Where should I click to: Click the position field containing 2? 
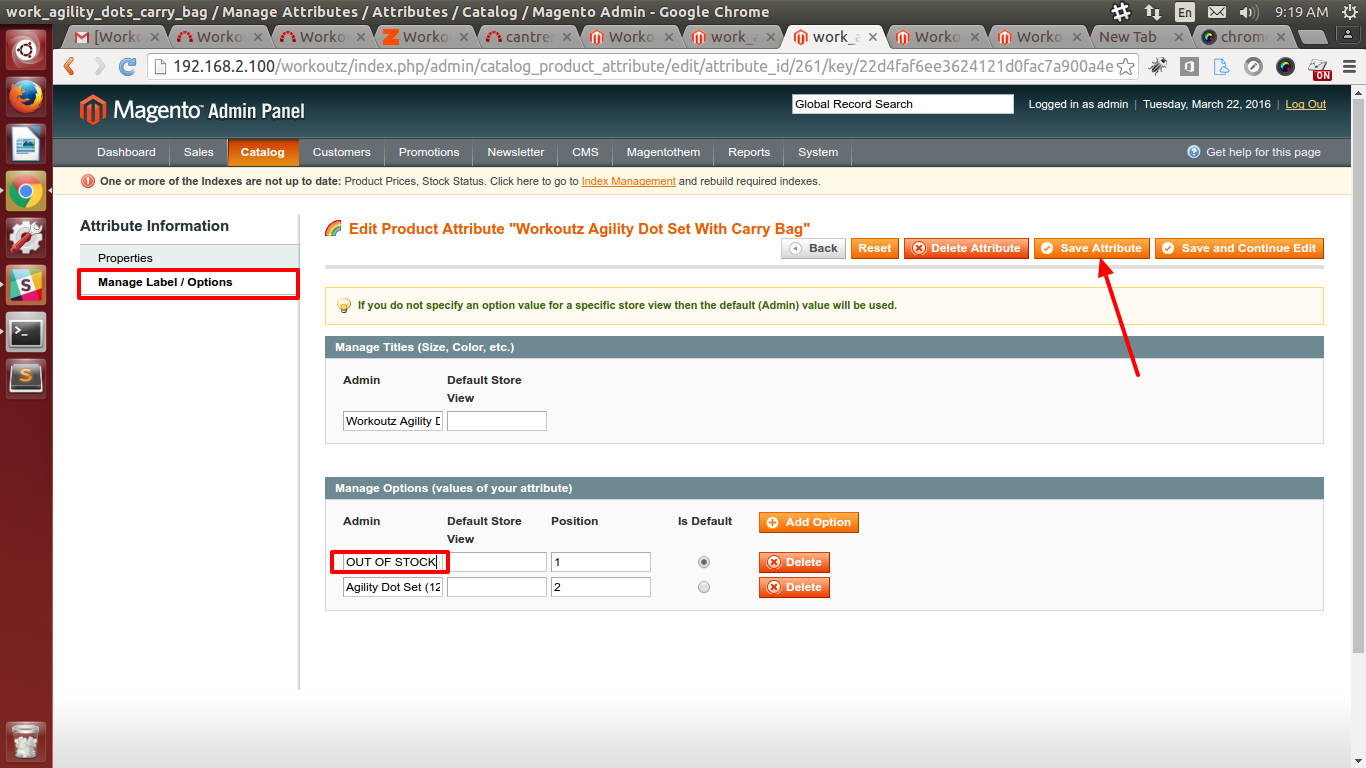(601, 587)
